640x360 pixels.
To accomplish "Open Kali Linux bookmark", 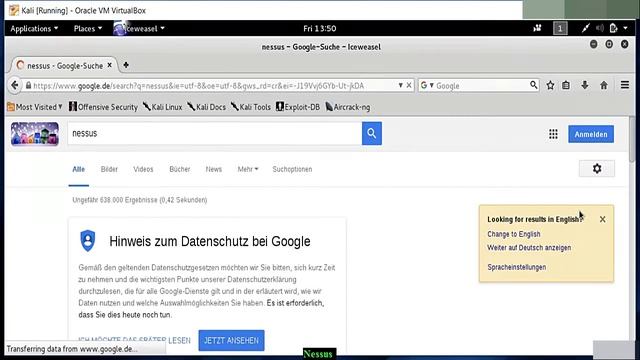I will click(x=162, y=107).
